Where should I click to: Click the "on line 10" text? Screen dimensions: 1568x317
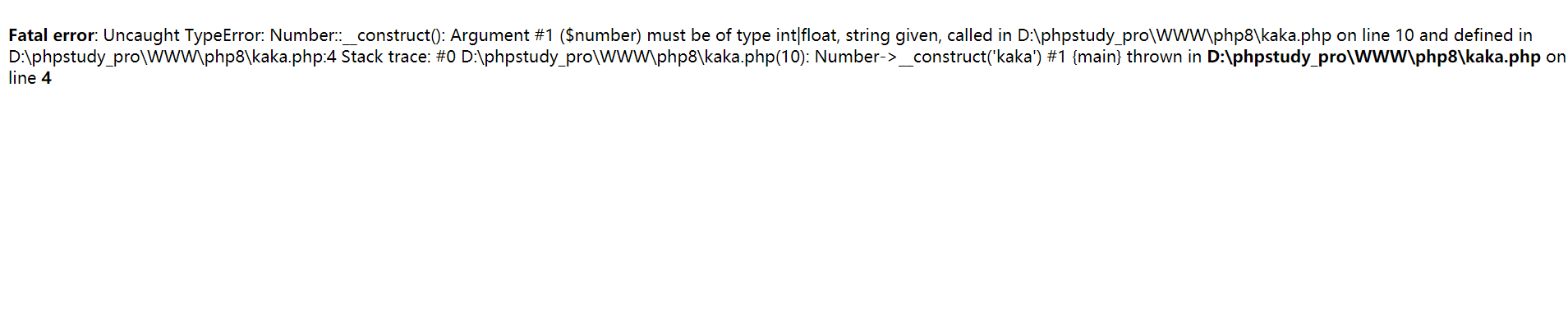pyautogui.click(x=1375, y=35)
